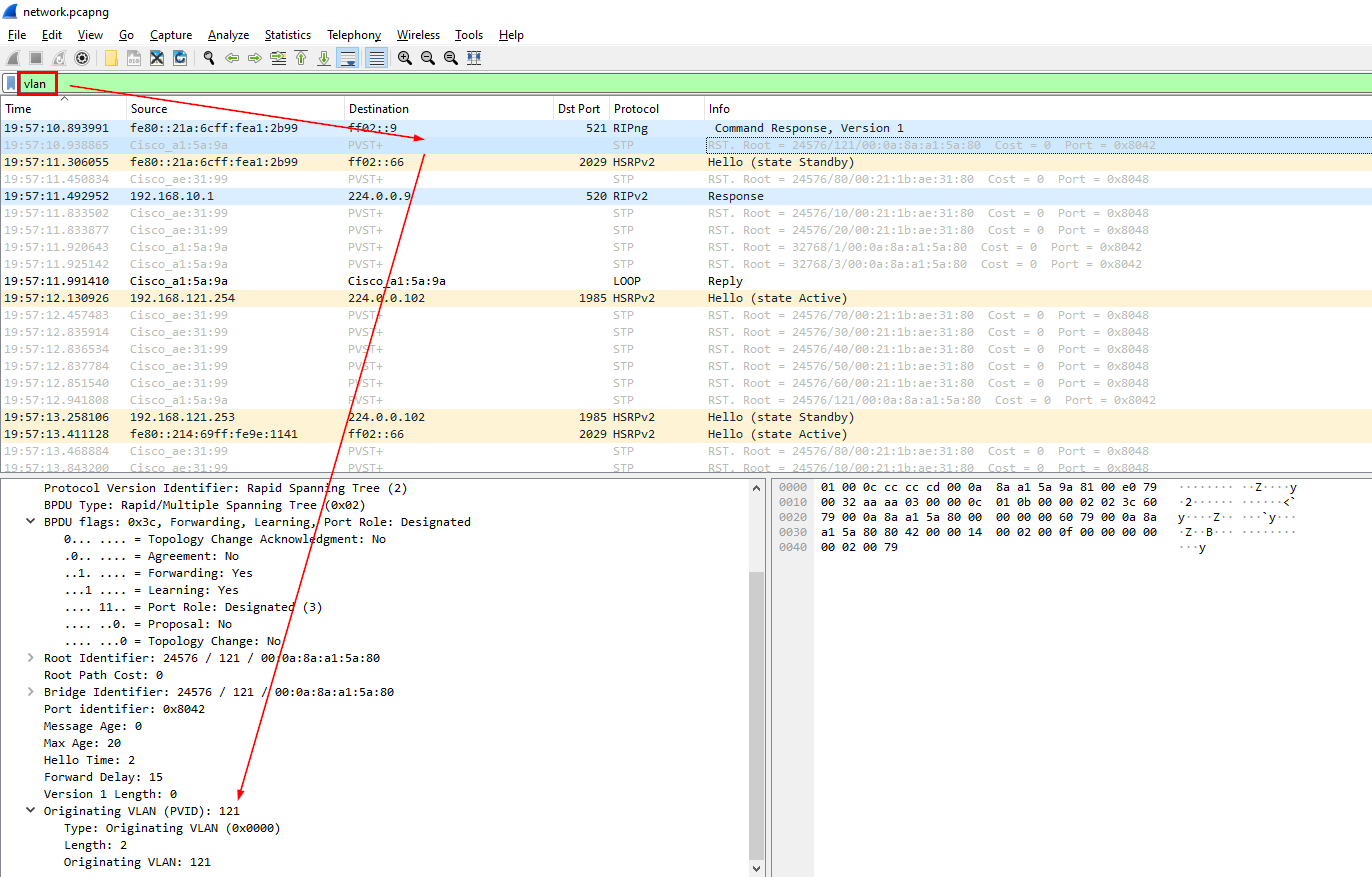Open the capture options gear icon
The height and width of the screenshot is (877, 1372).
tap(82, 58)
